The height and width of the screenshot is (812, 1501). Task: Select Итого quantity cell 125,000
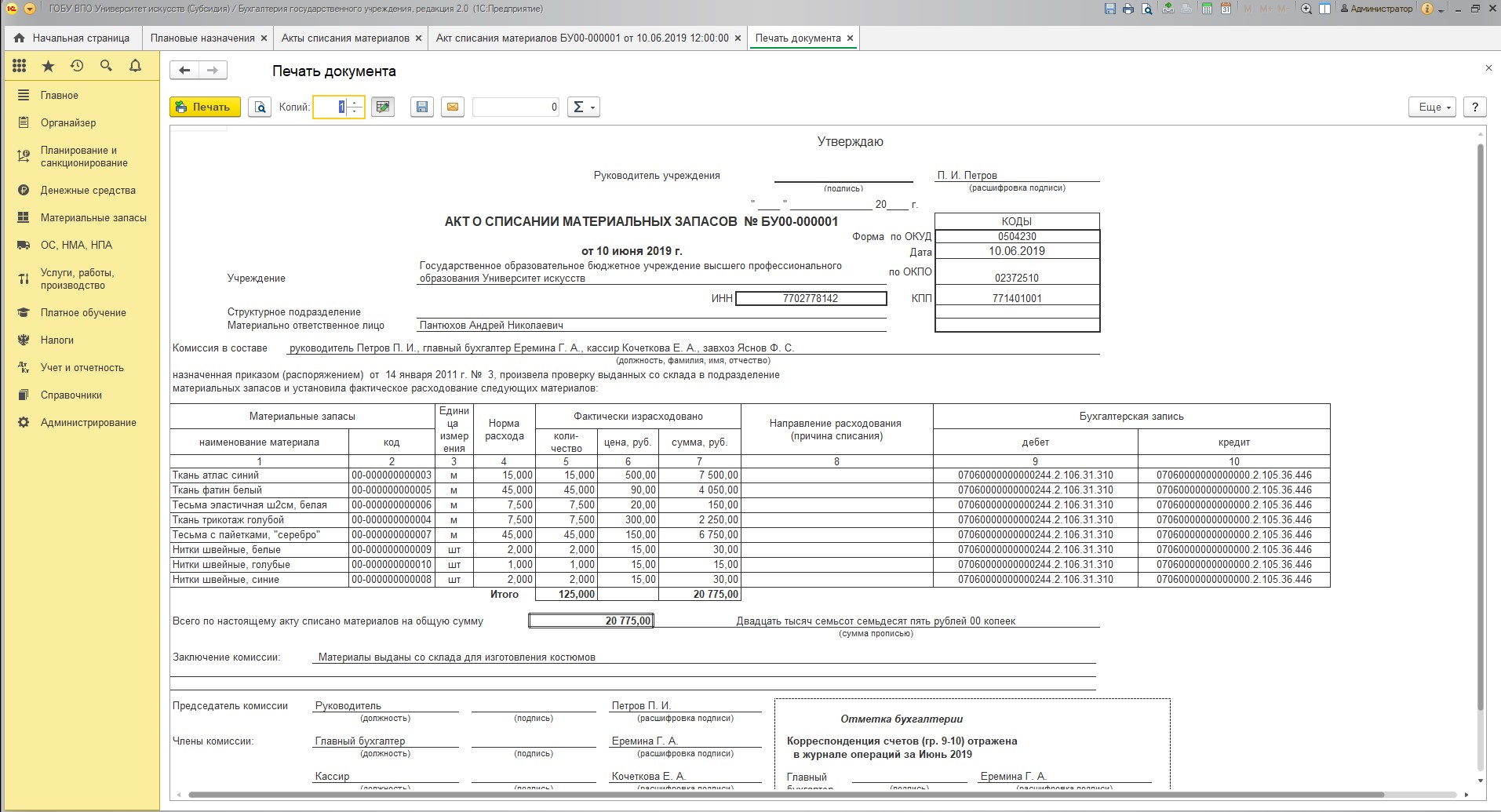566,594
